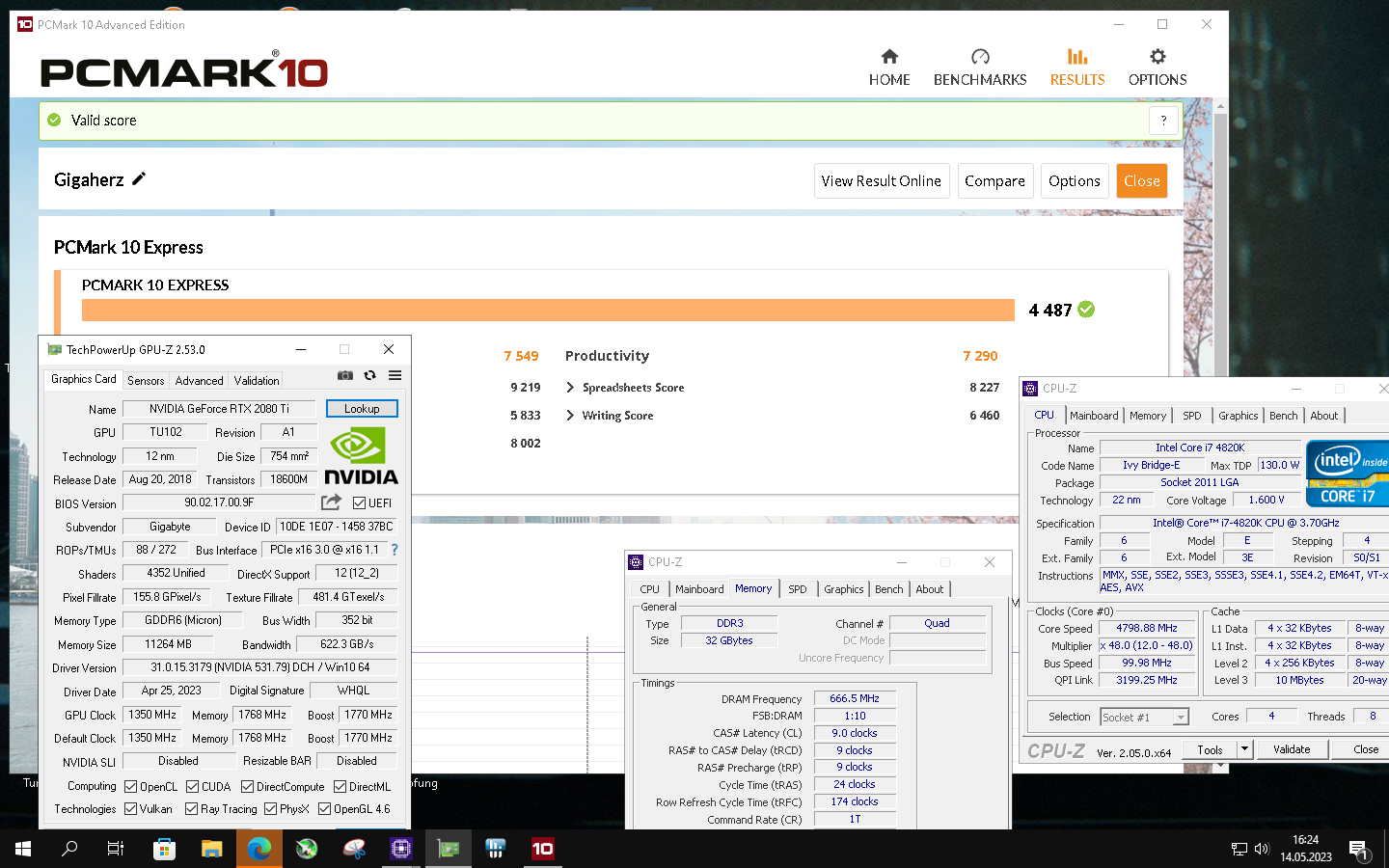1389x868 pixels.
Task: Edit the Gigaherz result name pencil icon
Action: click(x=139, y=178)
